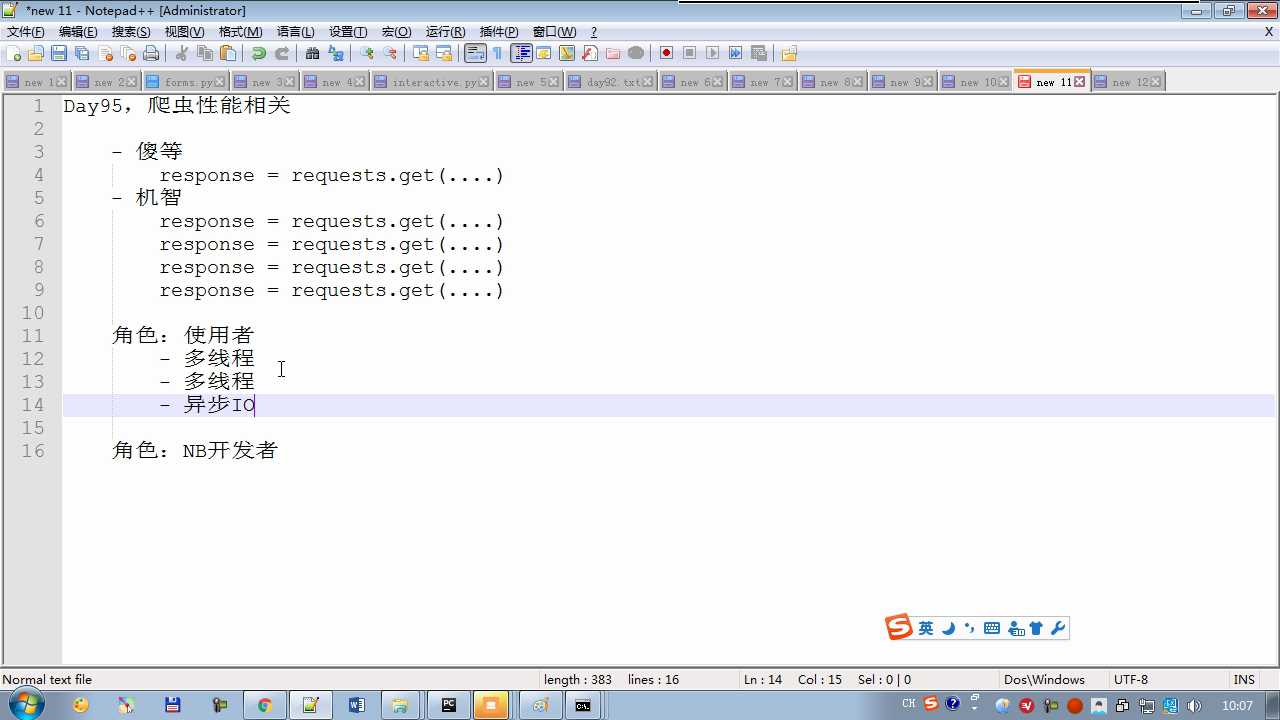
Task: Click the Stop Recording macro icon
Action: point(689,53)
